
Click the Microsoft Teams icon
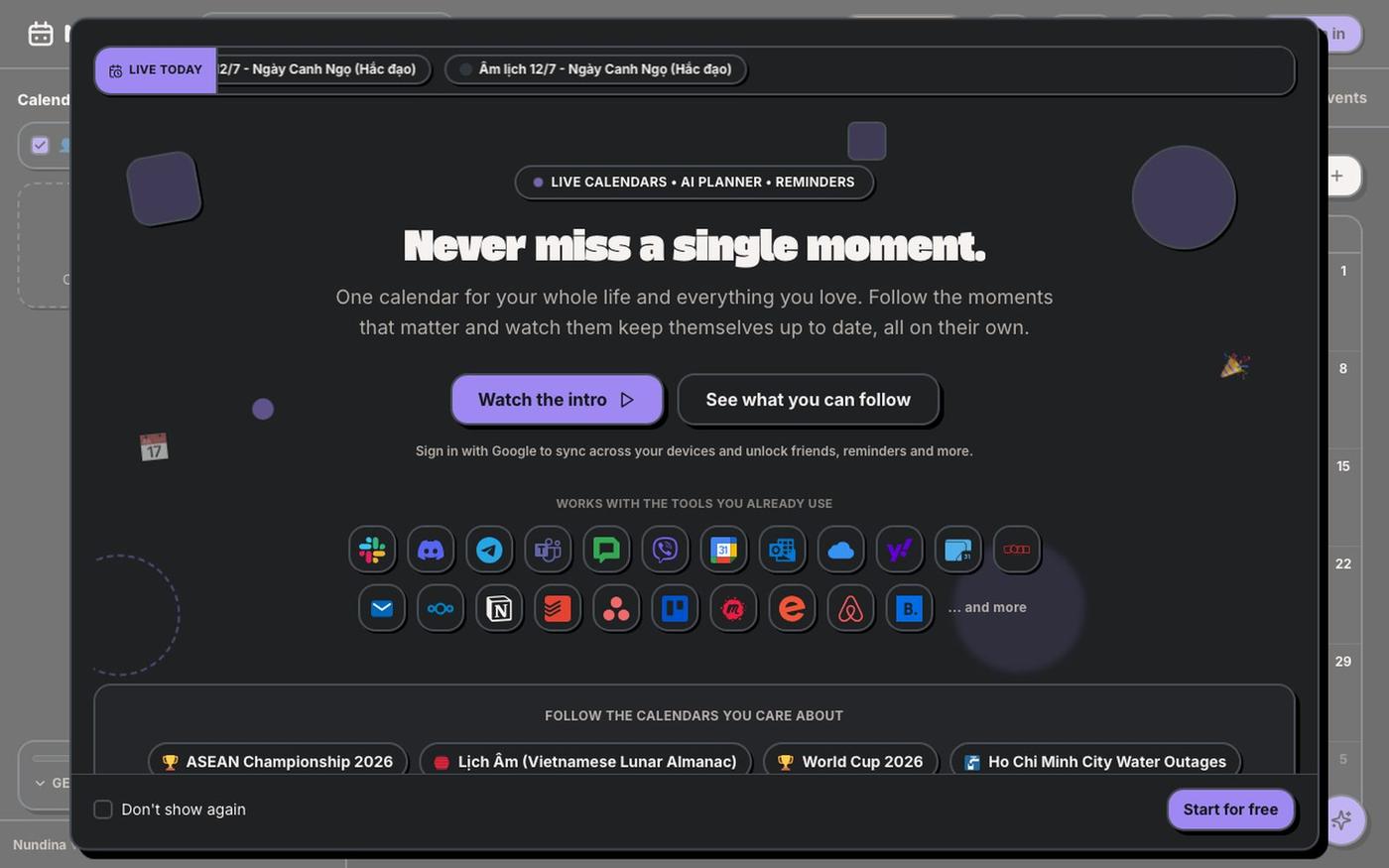pyautogui.click(x=548, y=550)
